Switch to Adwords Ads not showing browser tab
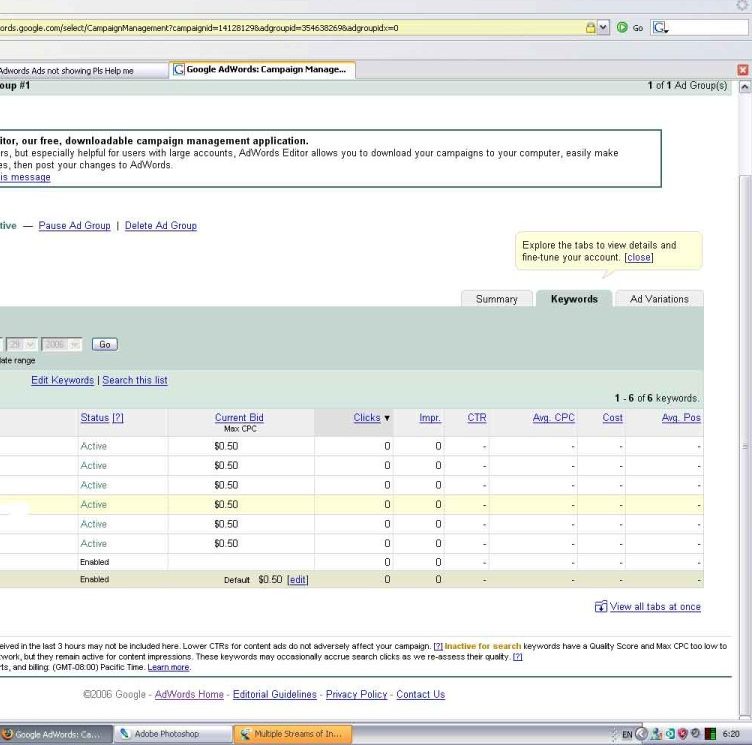The height and width of the screenshot is (745, 752). tap(82, 71)
